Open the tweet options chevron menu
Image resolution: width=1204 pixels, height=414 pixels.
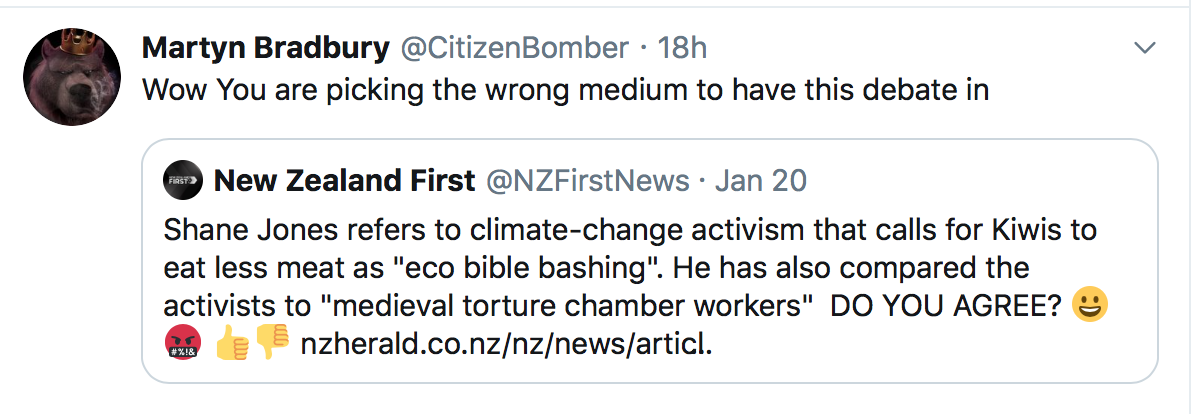click(x=1144, y=48)
